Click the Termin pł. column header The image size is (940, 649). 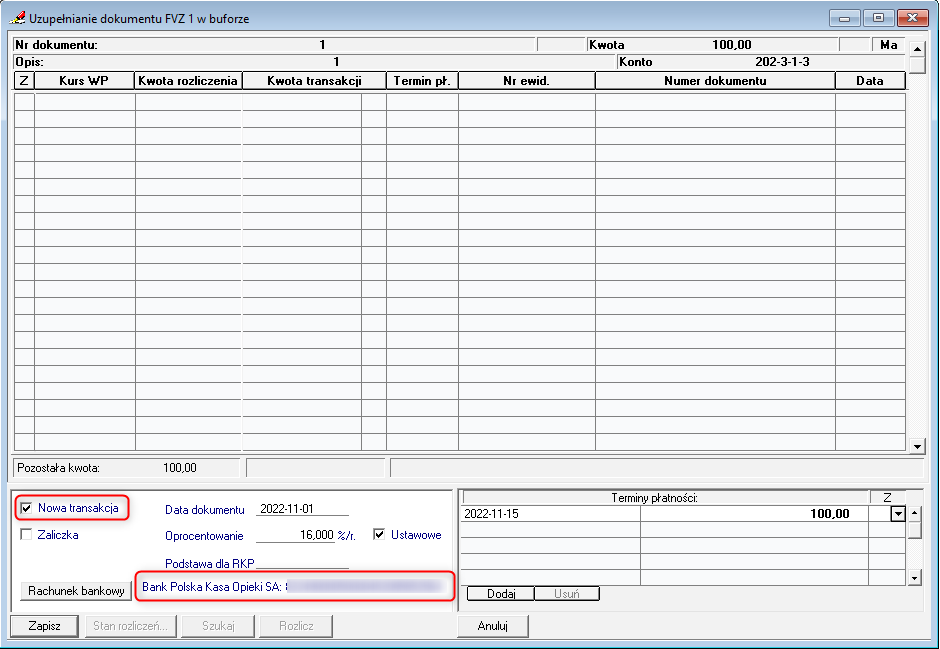pyautogui.click(x=422, y=81)
